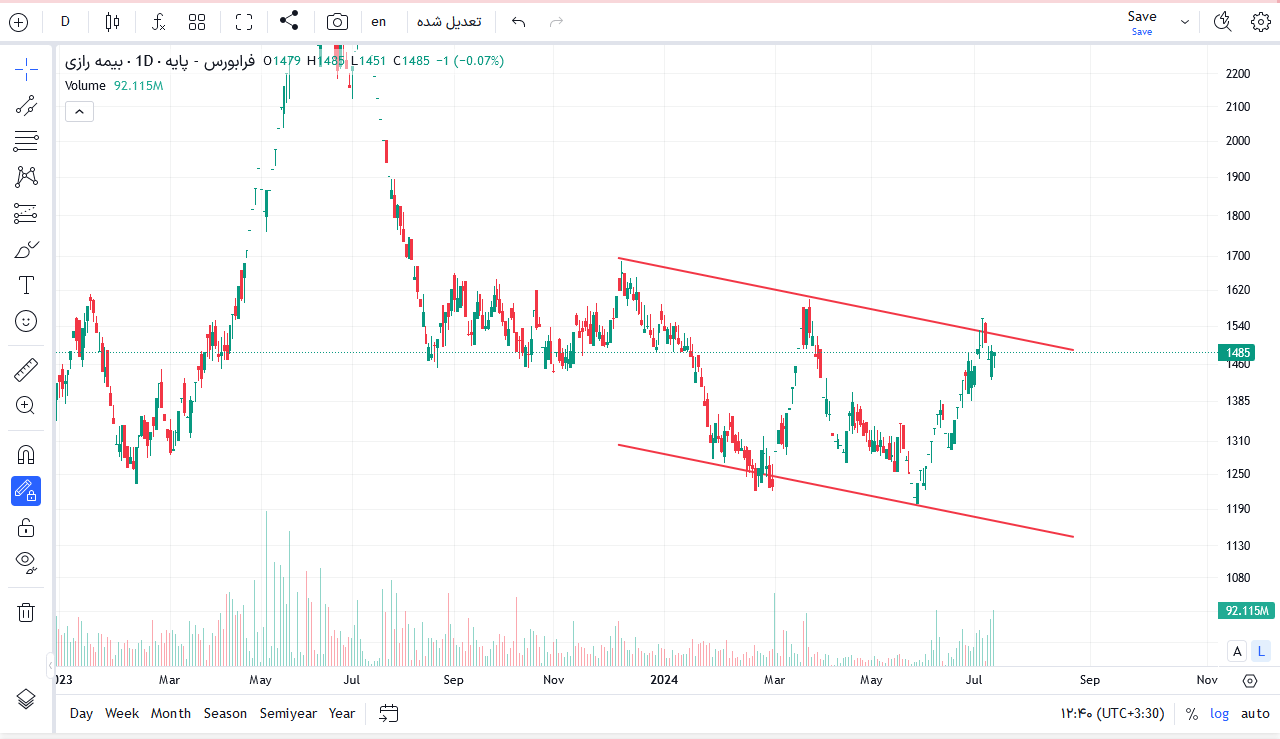The image size is (1280, 739).
Task: Collapse the chart legend chevron
Action: pyautogui.click(x=79, y=112)
